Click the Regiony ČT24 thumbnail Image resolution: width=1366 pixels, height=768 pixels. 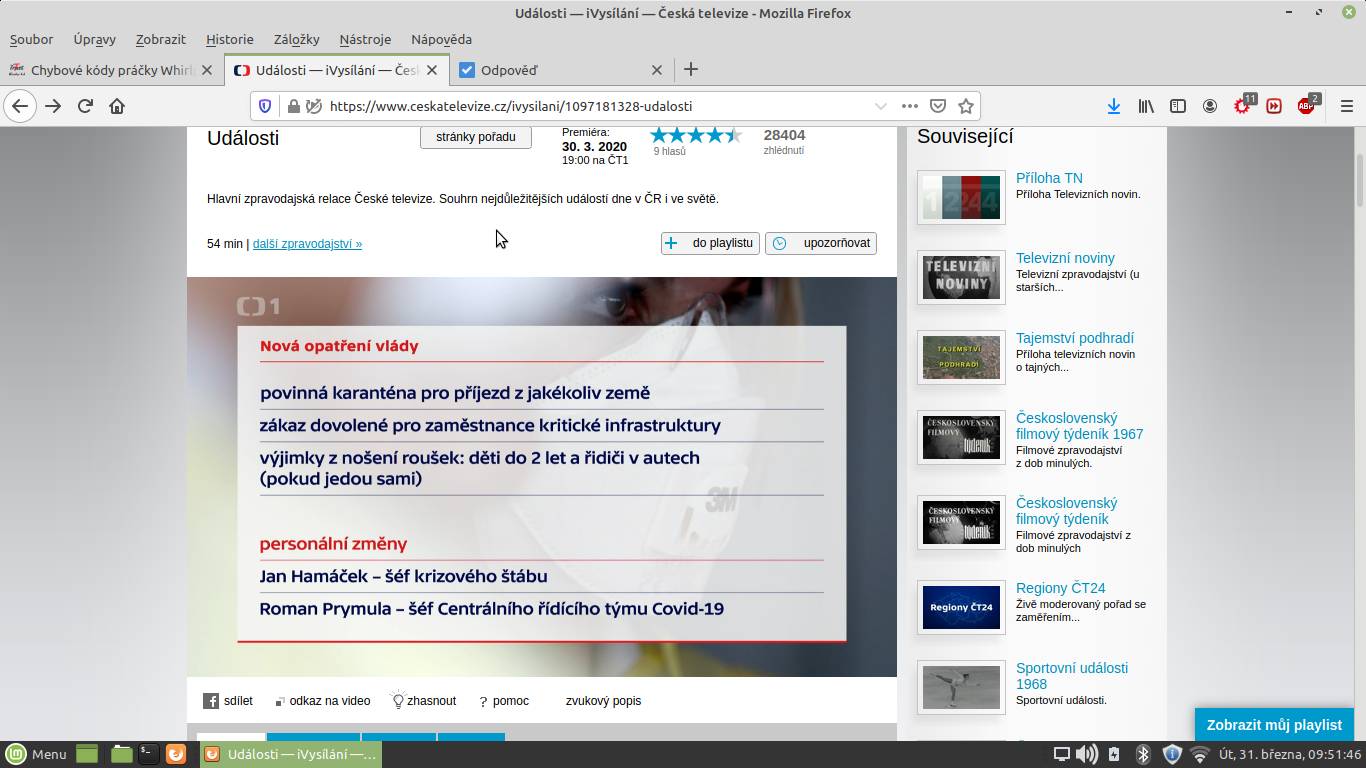click(x=961, y=607)
